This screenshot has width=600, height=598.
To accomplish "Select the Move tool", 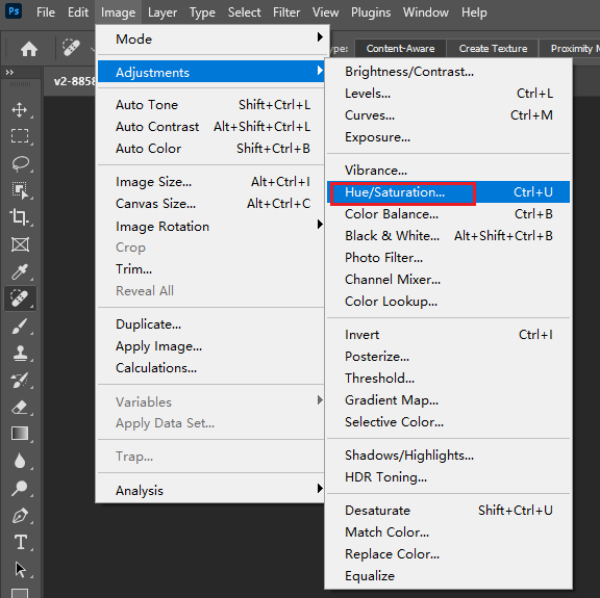I will tap(19, 109).
